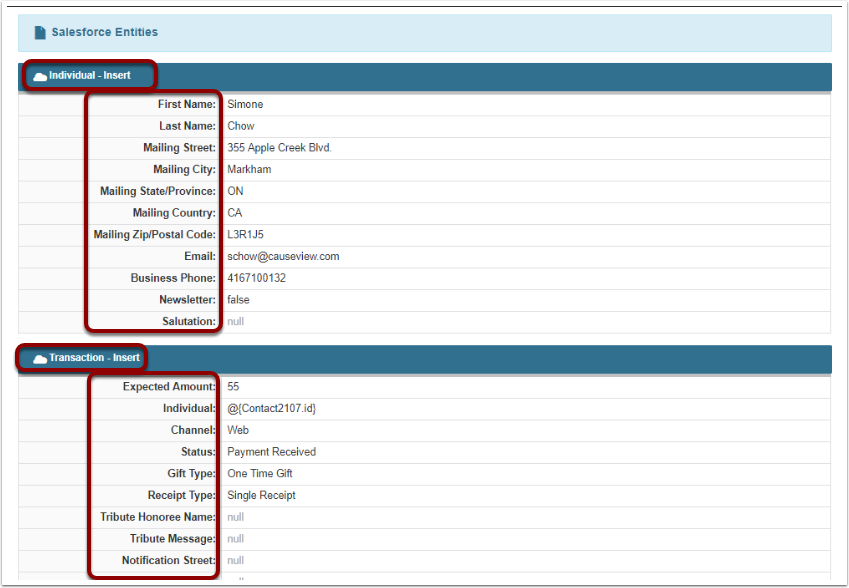Select the phone number 4167100132

[256, 278]
